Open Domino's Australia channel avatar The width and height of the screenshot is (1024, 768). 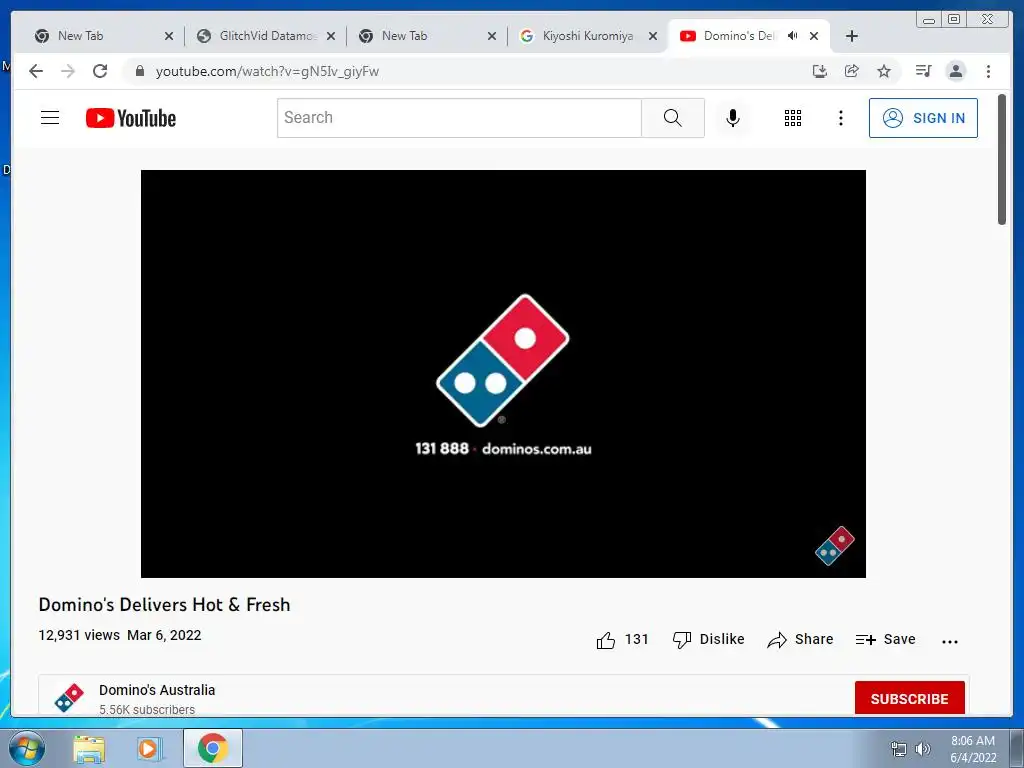click(69, 697)
